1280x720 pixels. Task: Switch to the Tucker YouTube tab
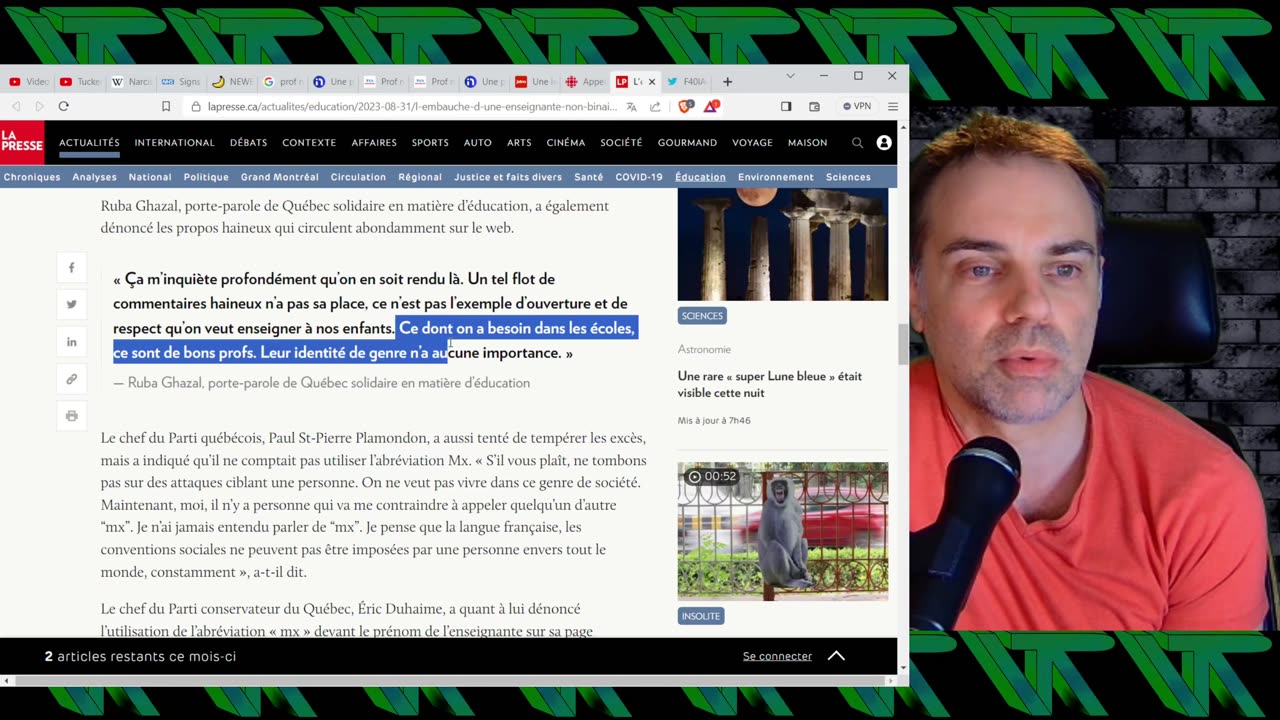(80, 82)
